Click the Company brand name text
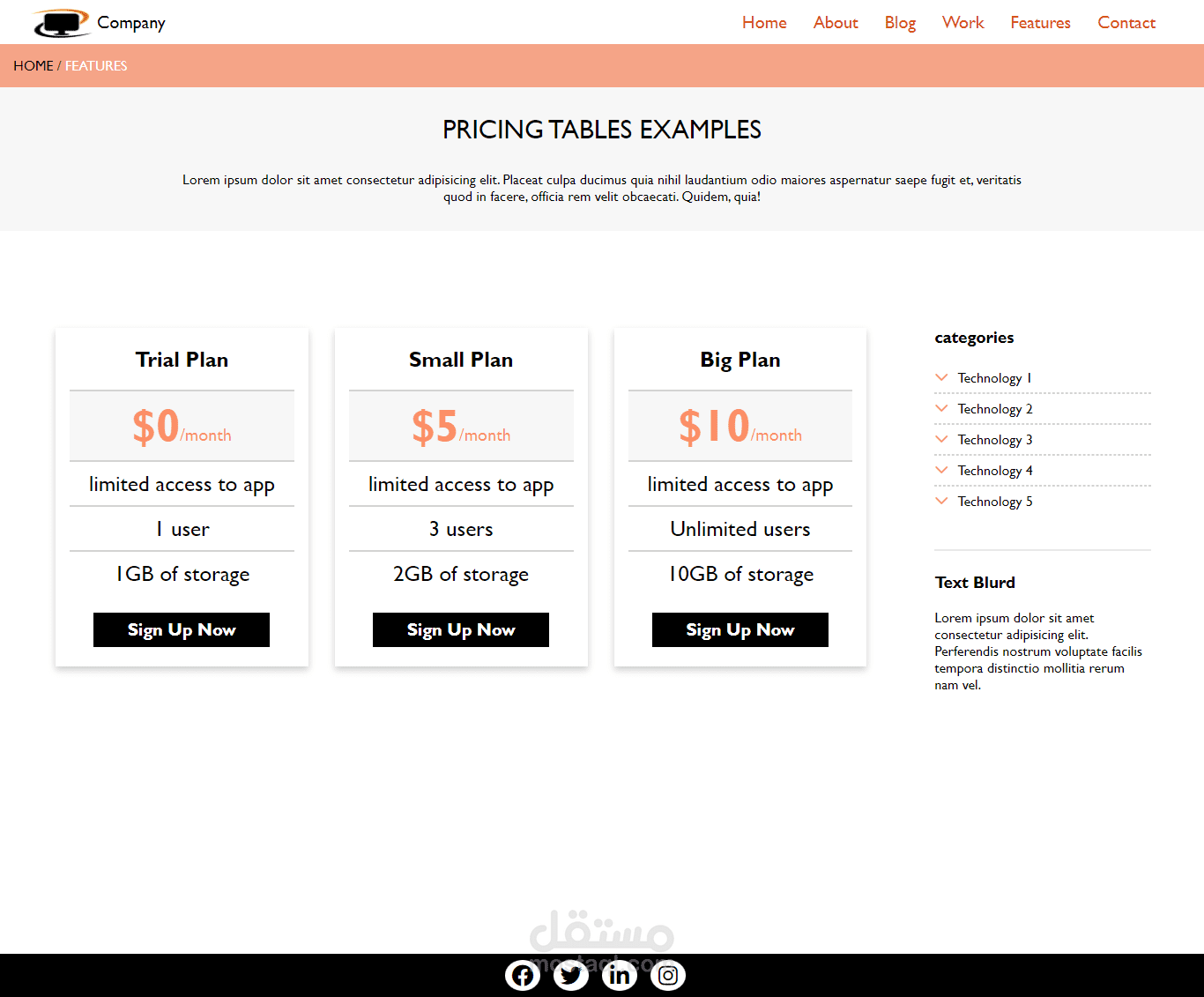This screenshot has height=997, width=1204. pyautogui.click(x=131, y=23)
